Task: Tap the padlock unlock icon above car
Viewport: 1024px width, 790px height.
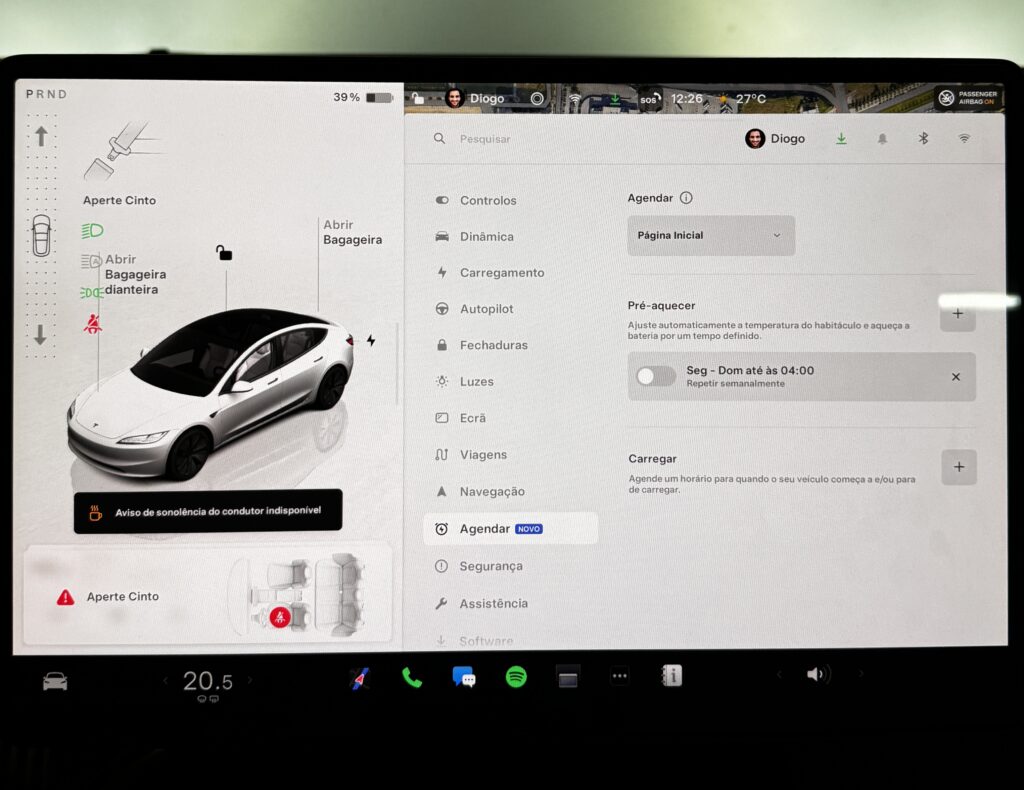Action: [224, 253]
